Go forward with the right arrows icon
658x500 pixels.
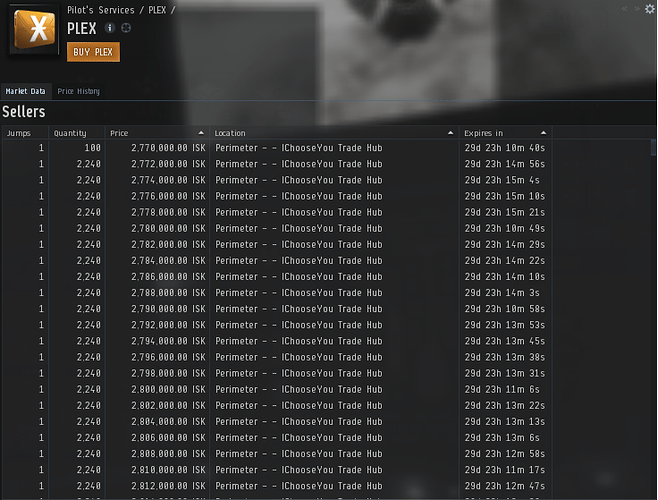[637, 9]
